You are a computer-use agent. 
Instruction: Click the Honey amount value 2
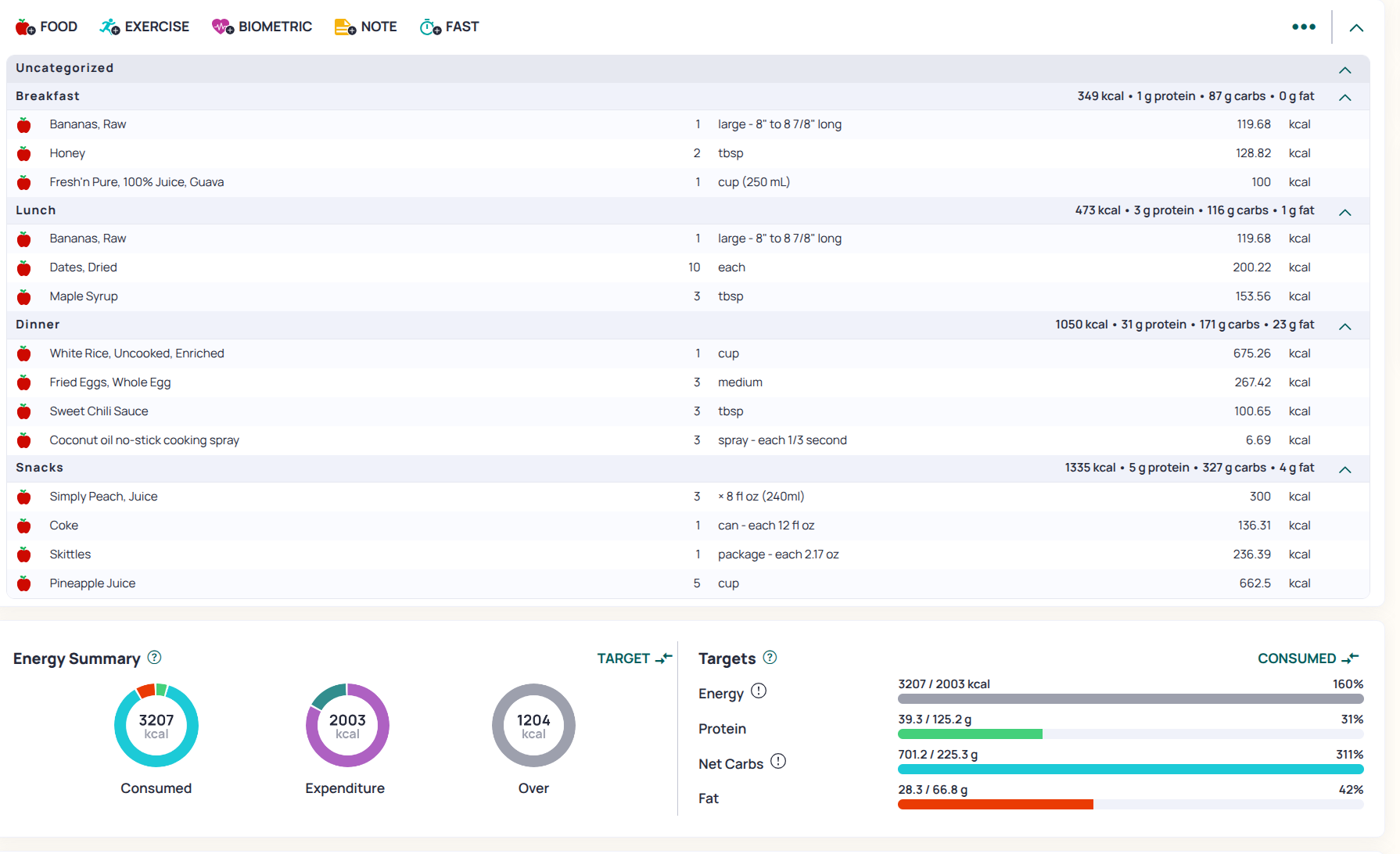pyautogui.click(x=697, y=153)
